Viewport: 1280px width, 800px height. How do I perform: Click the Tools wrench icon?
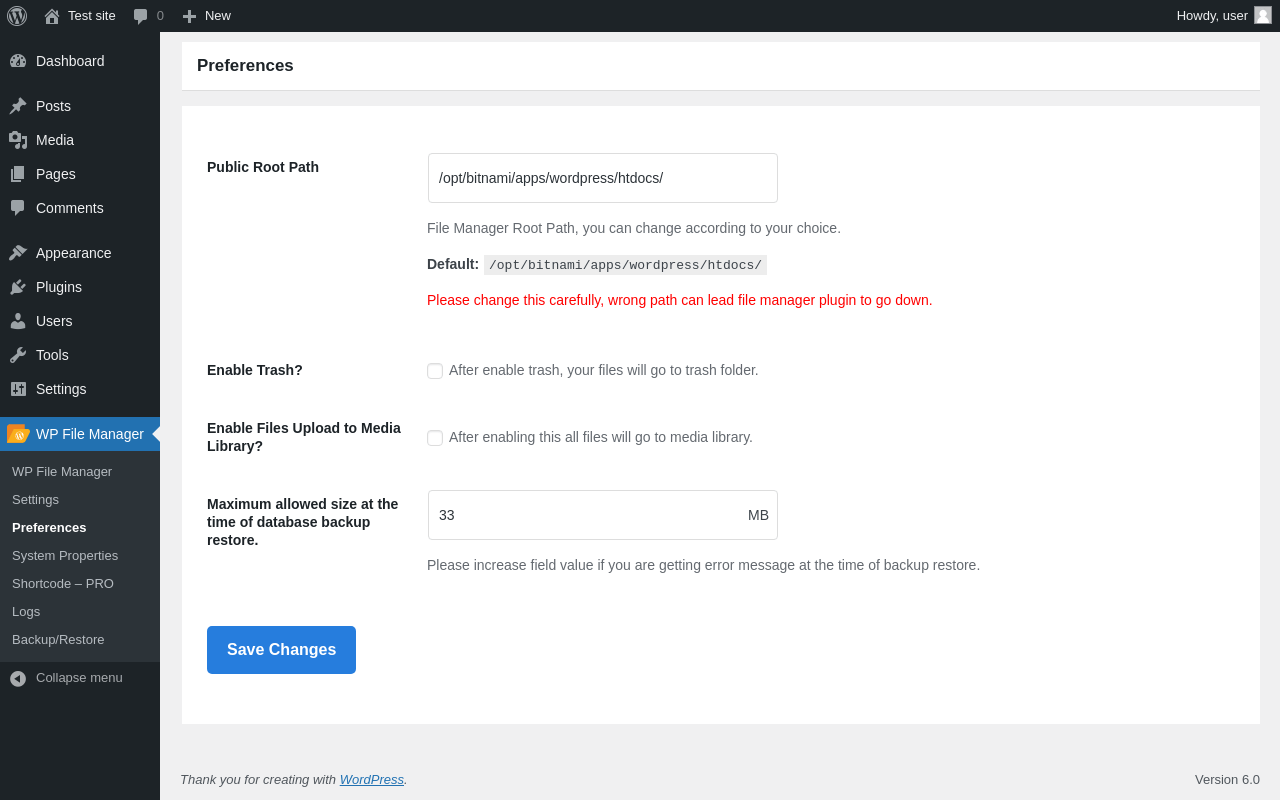pos(18,355)
